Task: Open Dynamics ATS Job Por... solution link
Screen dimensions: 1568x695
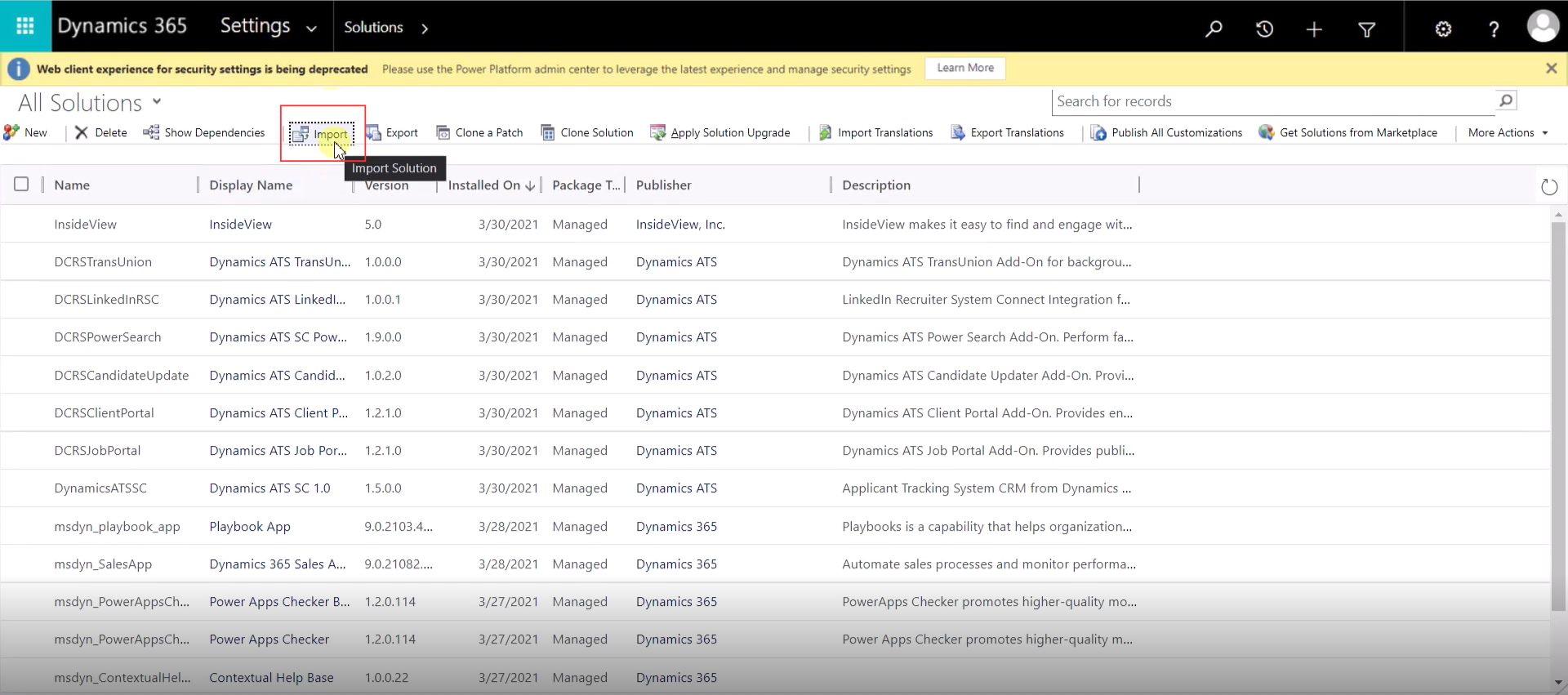Action: point(278,451)
